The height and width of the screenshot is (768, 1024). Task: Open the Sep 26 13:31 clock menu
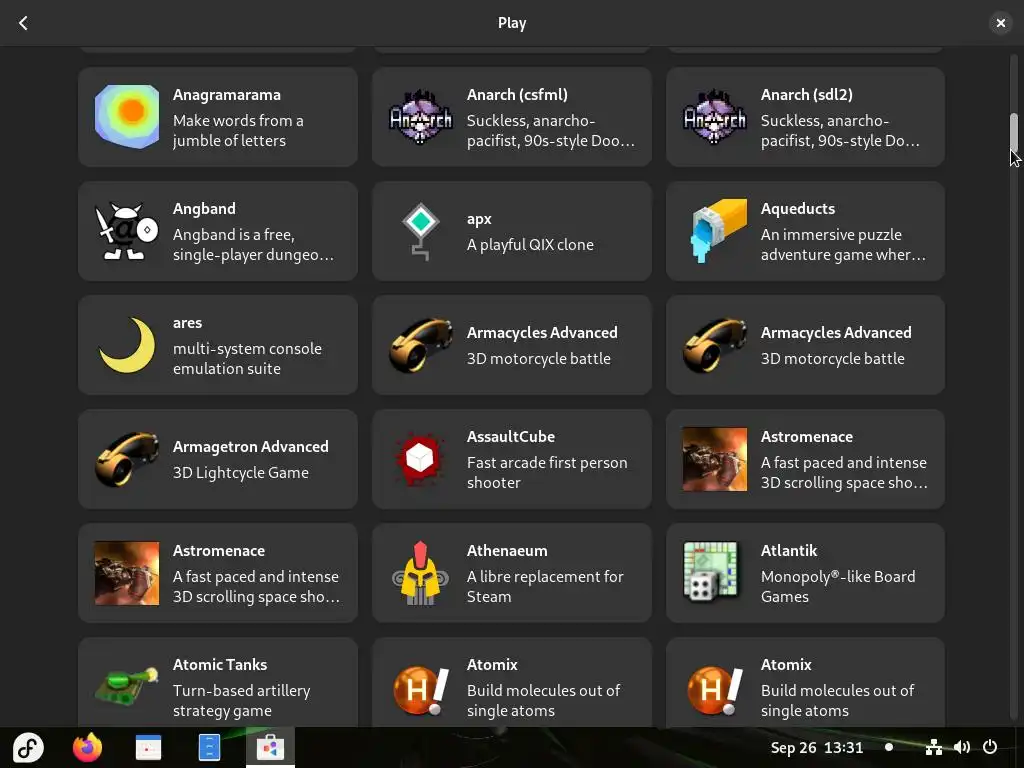point(816,747)
